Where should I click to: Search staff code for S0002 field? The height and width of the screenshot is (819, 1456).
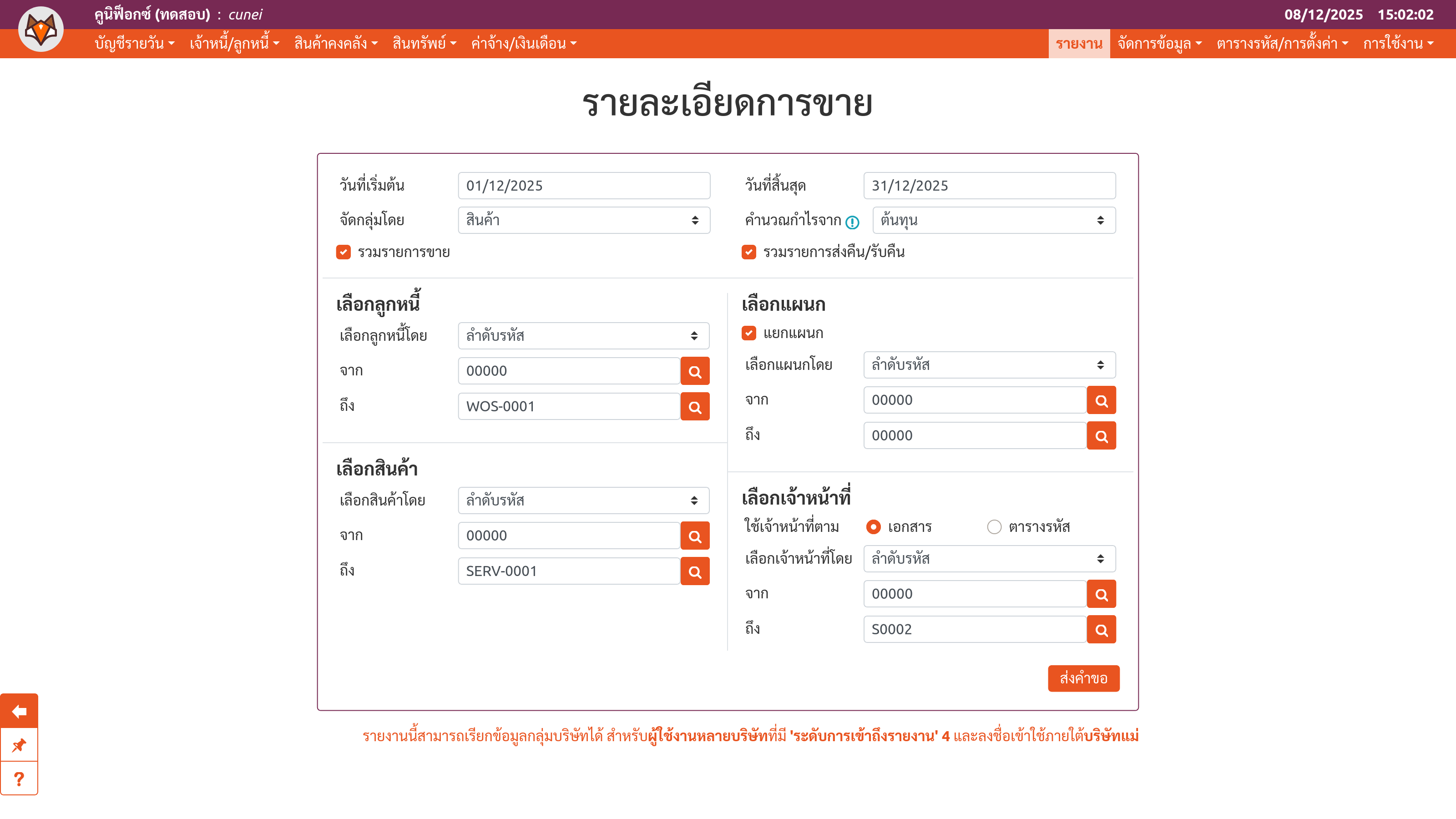[1101, 630]
